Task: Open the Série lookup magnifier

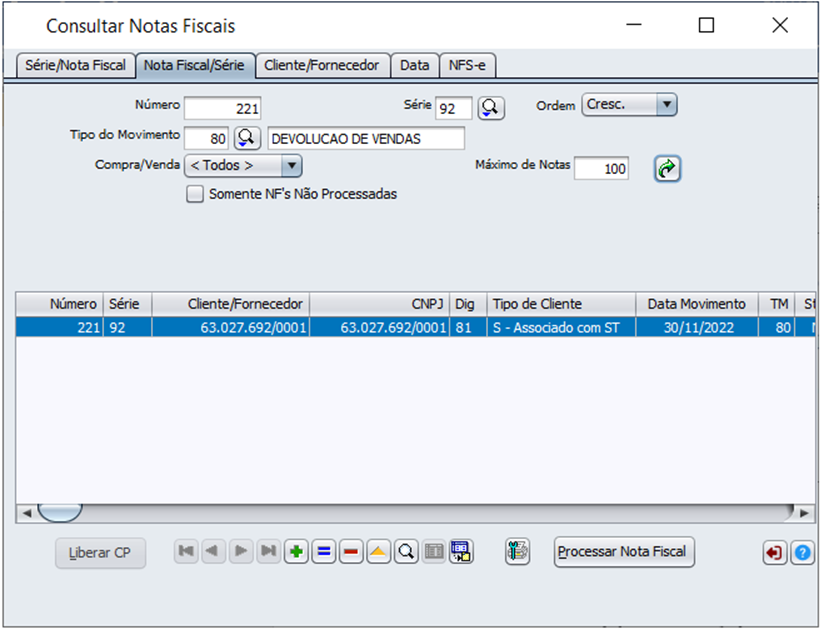Action: click(491, 108)
